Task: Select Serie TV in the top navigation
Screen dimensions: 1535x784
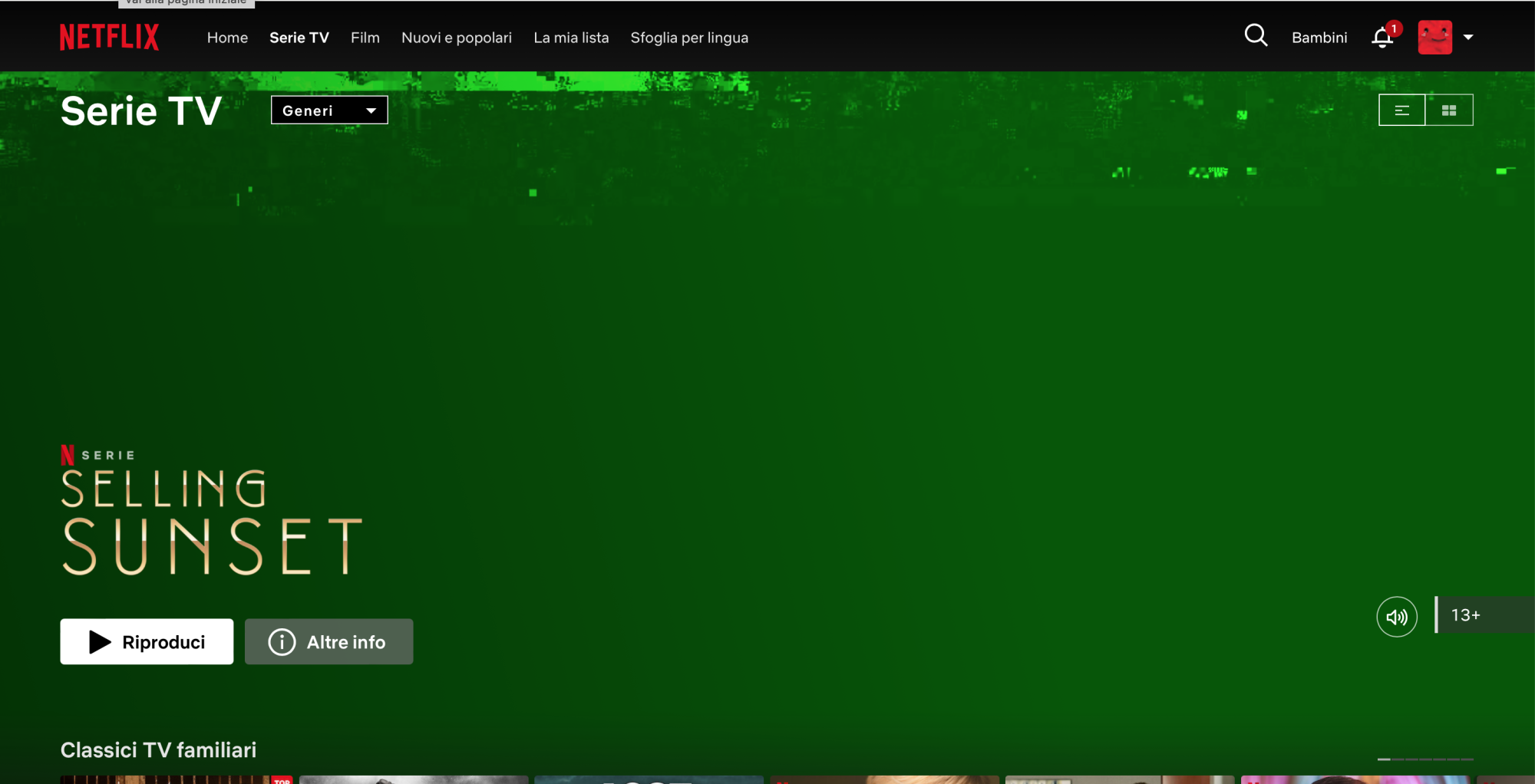Action: 299,38
